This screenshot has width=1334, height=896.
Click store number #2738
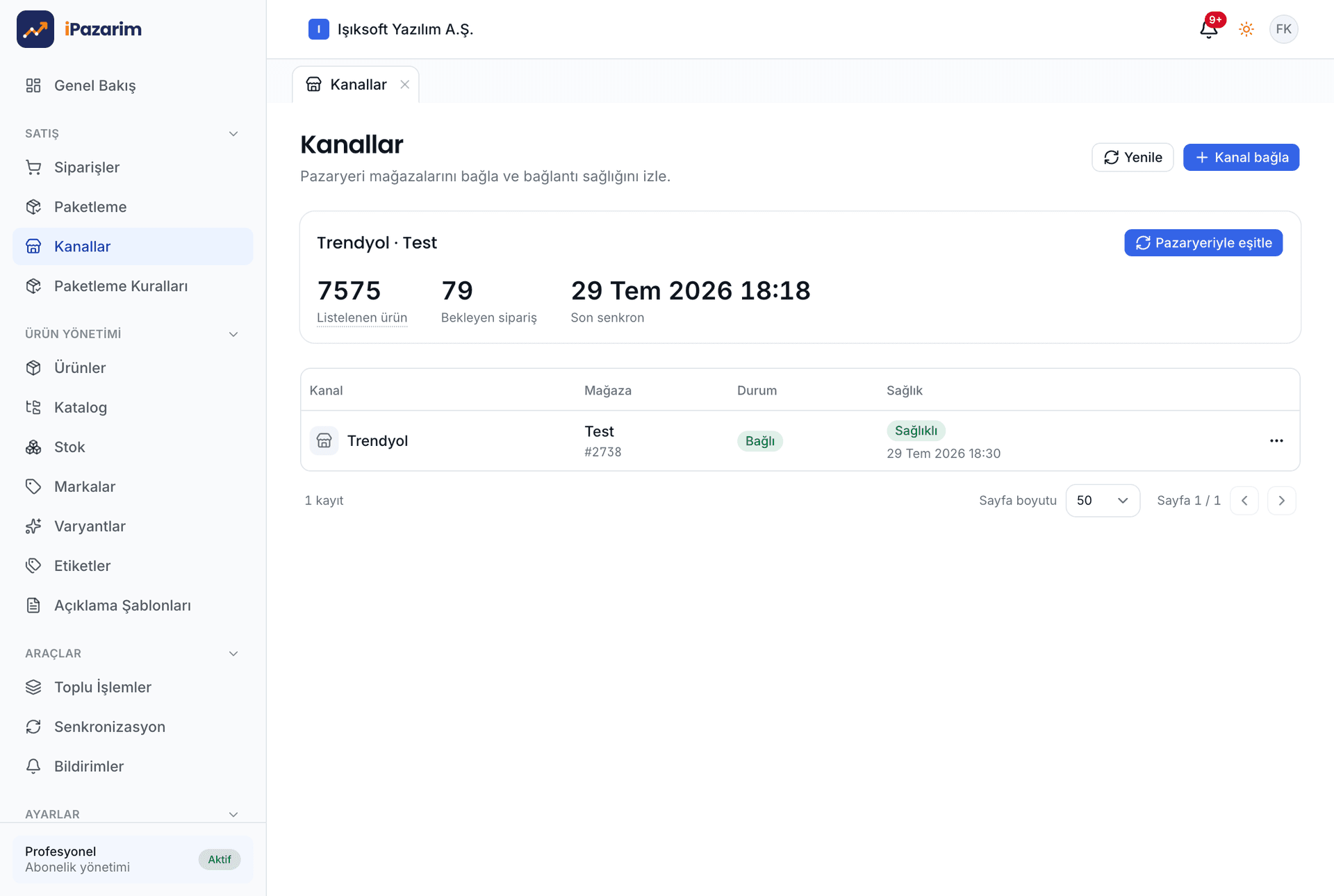[603, 452]
